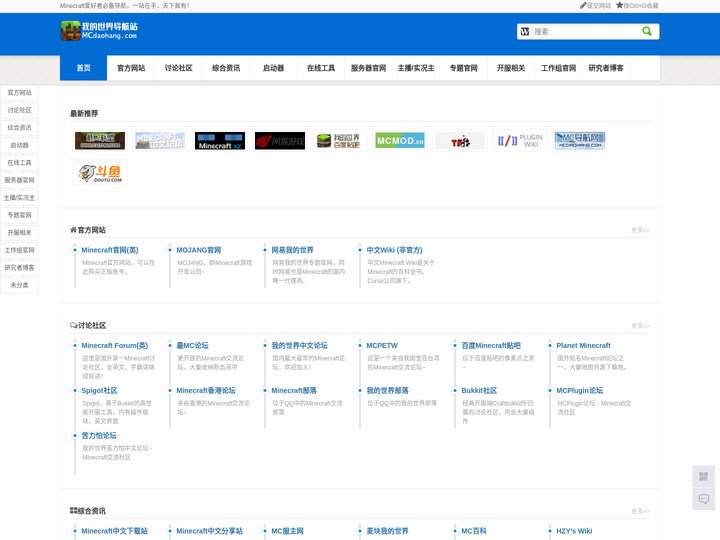Image resolution: width=720 pixels, height=540 pixels.
Task: Select 主播/实况主 in the left sidebar
Action: [x=19, y=197]
